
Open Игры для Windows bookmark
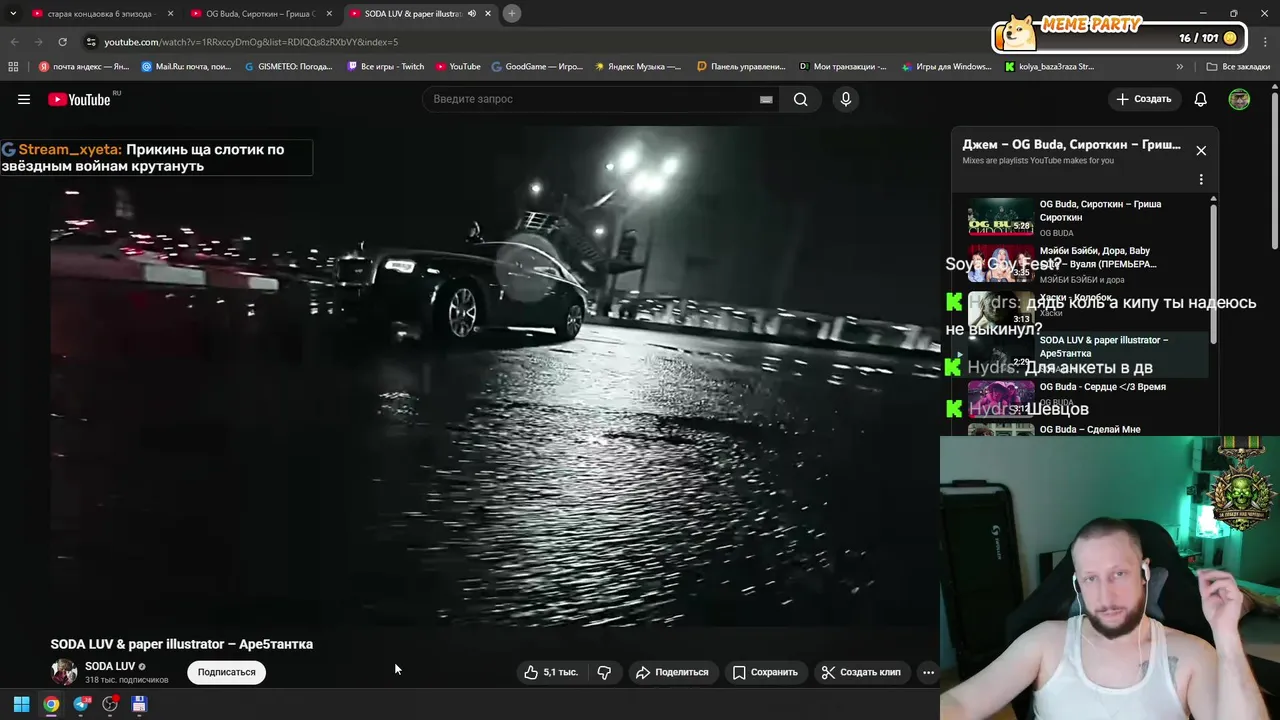[946, 67]
